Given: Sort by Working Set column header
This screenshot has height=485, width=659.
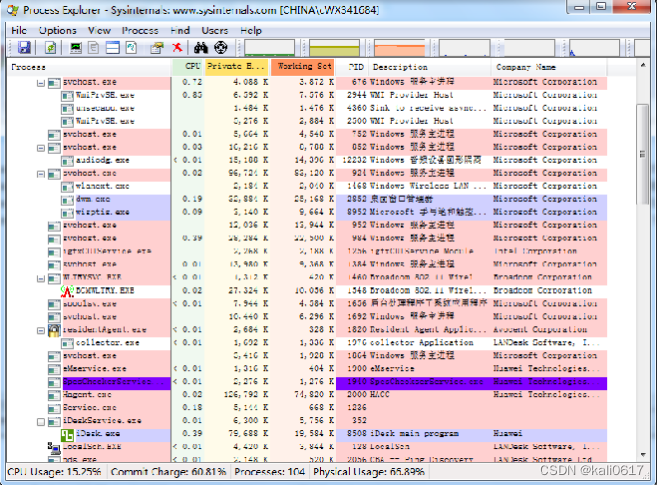Looking at the screenshot, I should click(303, 67).
